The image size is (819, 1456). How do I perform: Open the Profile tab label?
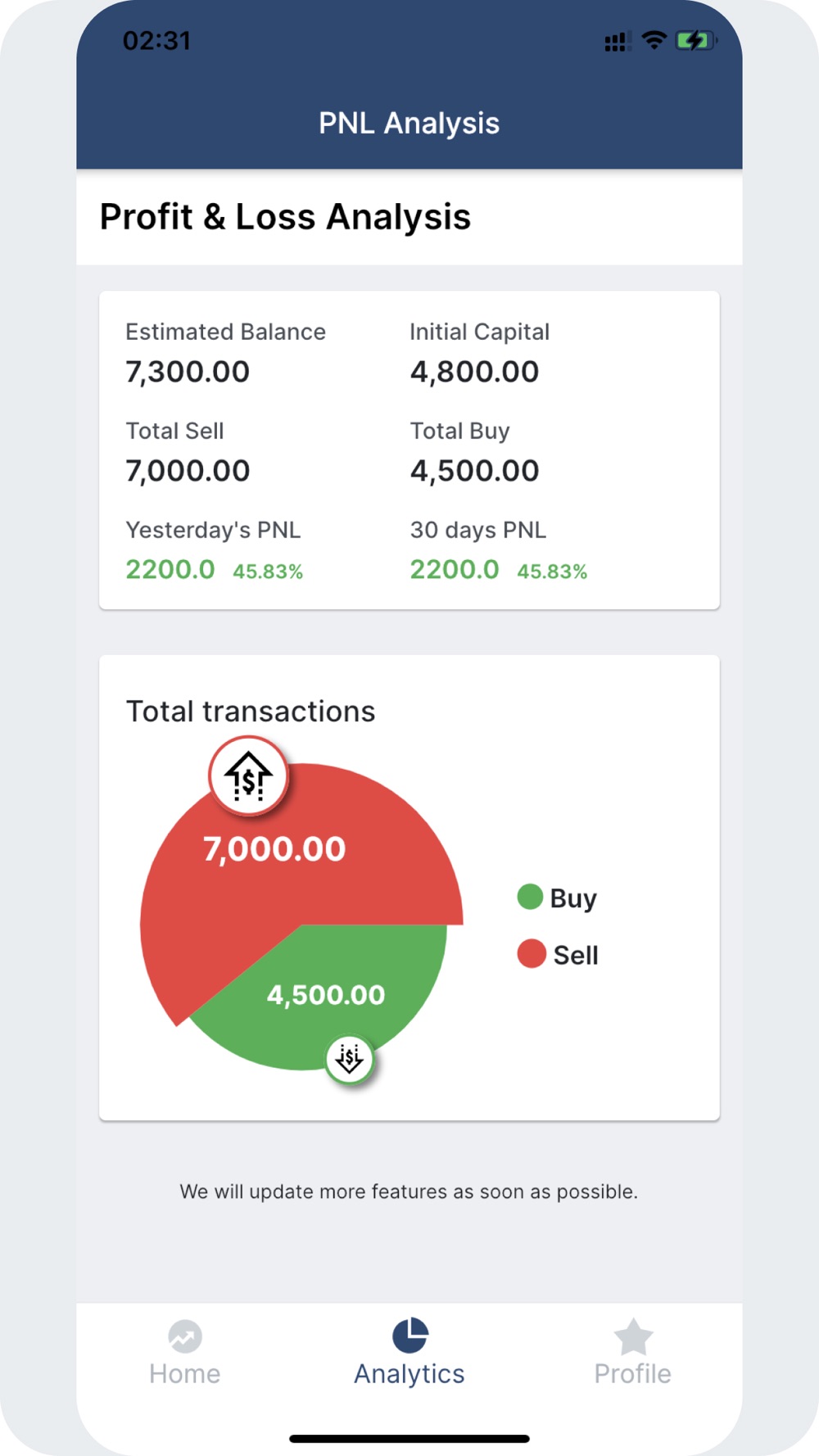[633, 1373]
